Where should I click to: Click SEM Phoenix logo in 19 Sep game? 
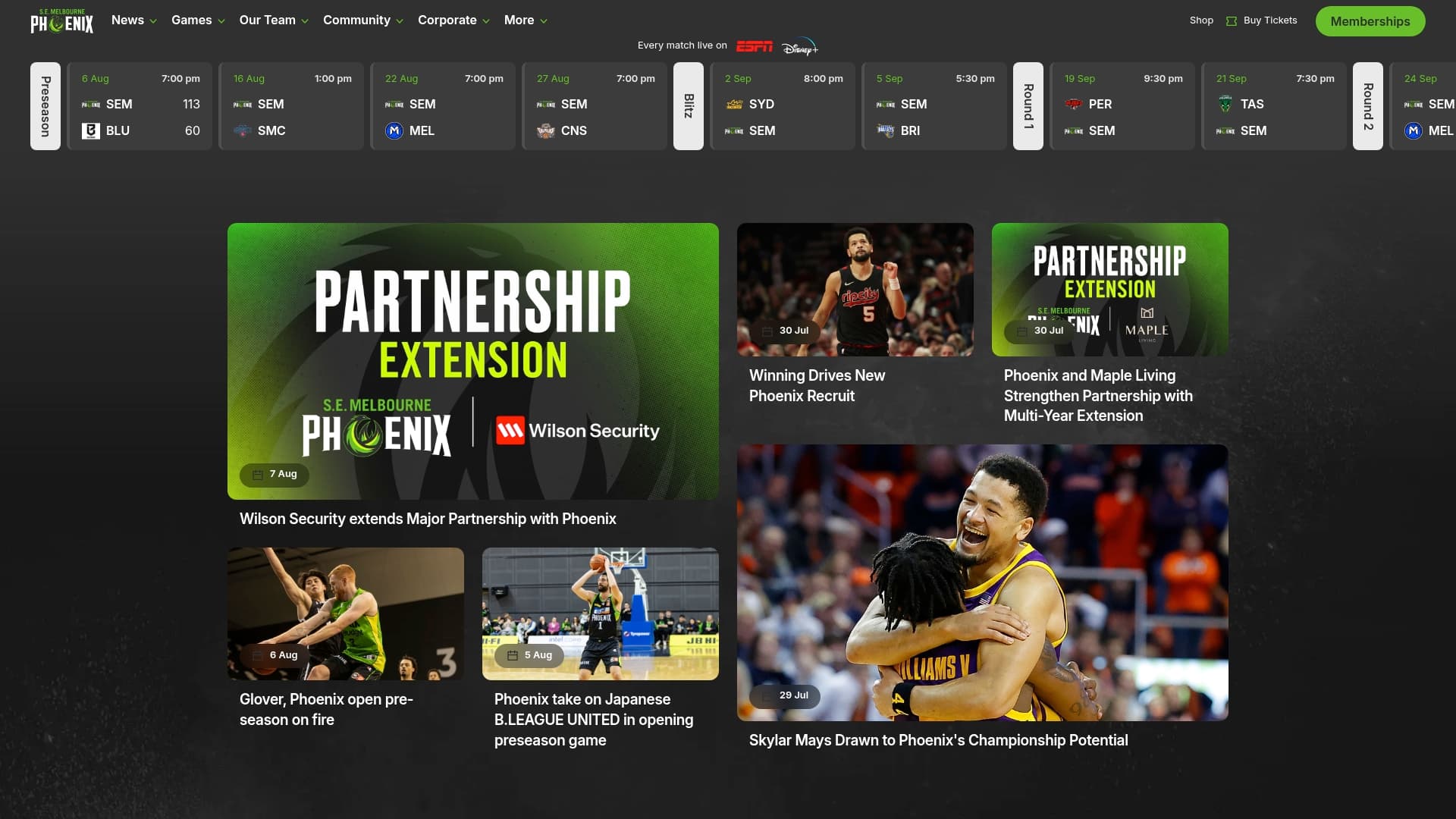pyautogui.click(x=1074, y=131)
